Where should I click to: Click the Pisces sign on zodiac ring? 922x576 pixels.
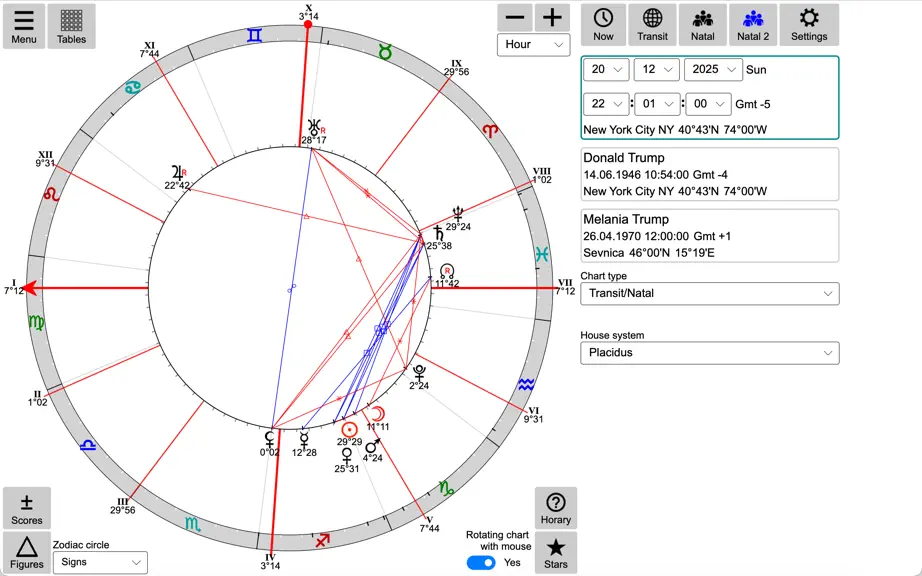coord(542,253)
